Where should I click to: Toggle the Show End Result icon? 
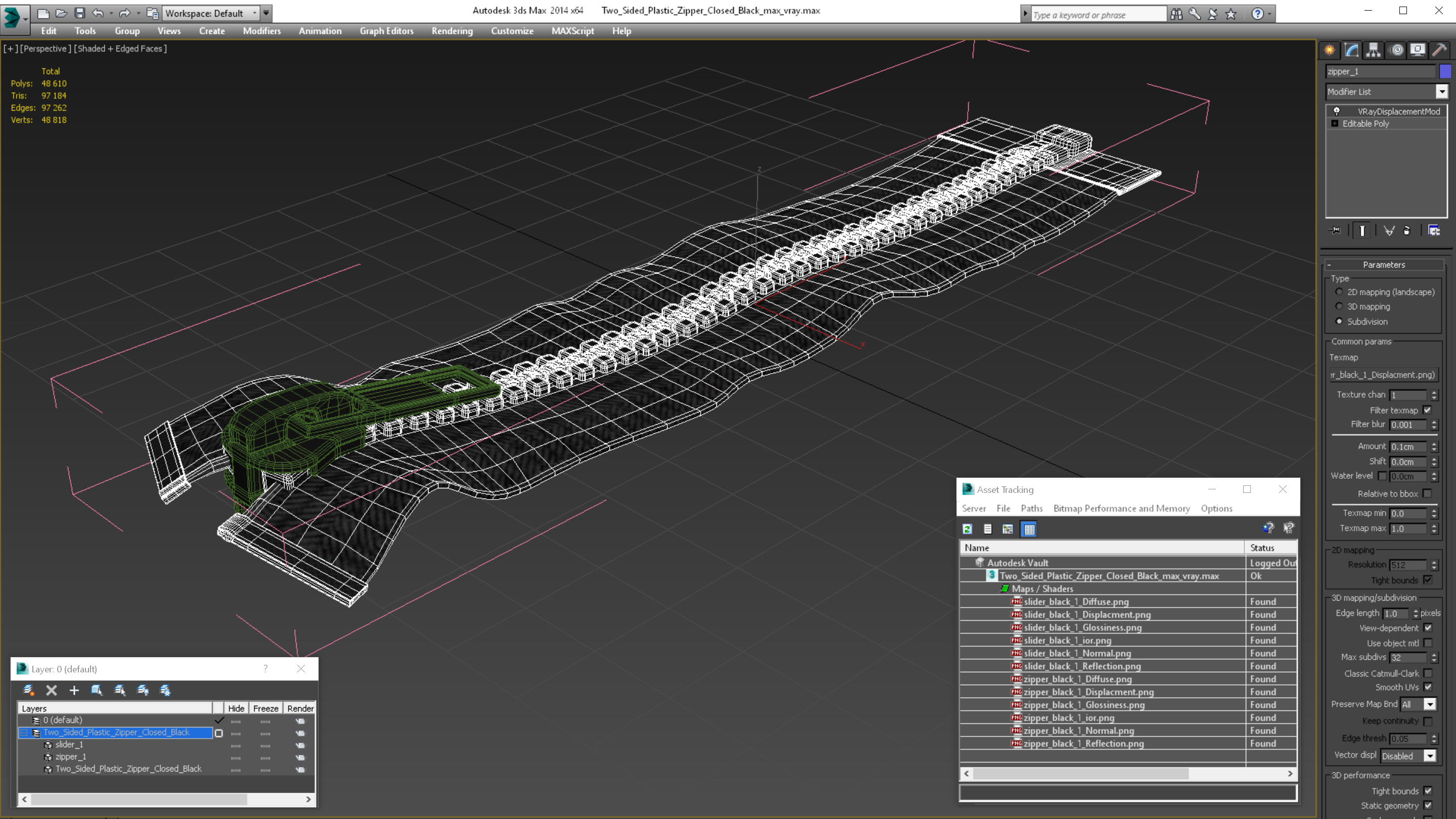coord(1362,230)
